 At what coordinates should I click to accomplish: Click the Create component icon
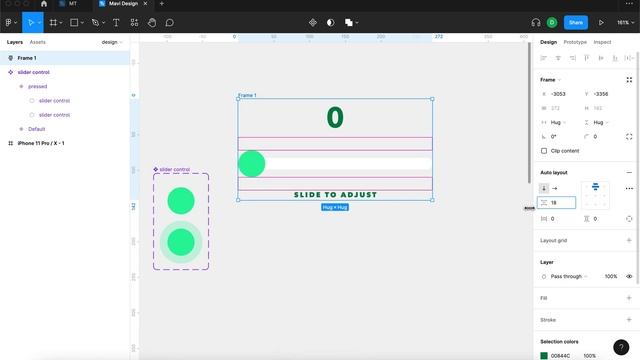pos(313,23)
